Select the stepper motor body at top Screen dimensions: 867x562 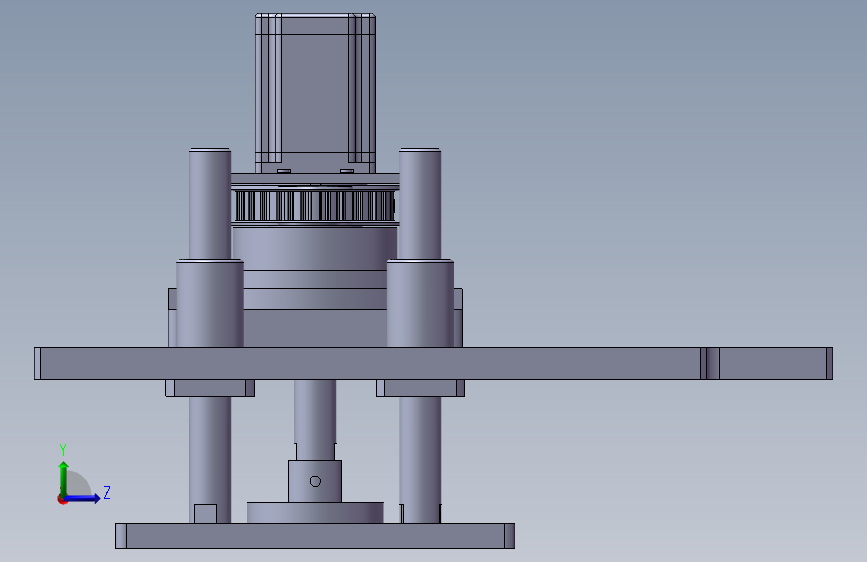pos(315,93)
